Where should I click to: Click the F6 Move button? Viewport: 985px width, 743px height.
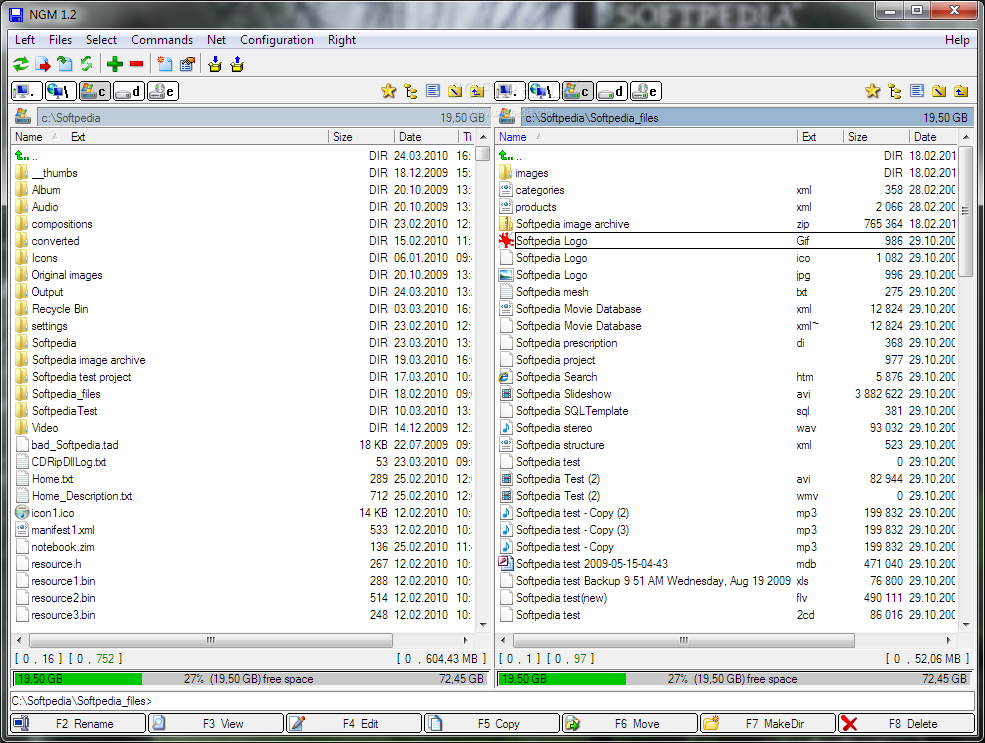pos(631,724)
